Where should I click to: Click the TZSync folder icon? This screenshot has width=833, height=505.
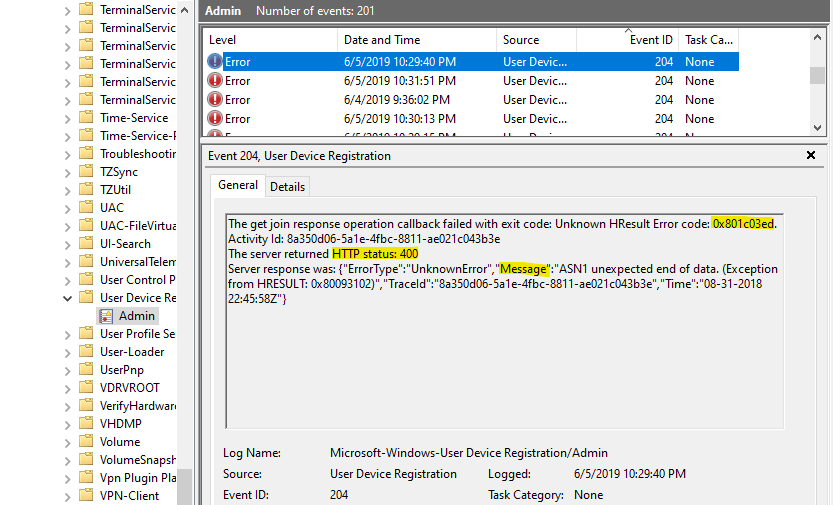[x=87, y=172]
